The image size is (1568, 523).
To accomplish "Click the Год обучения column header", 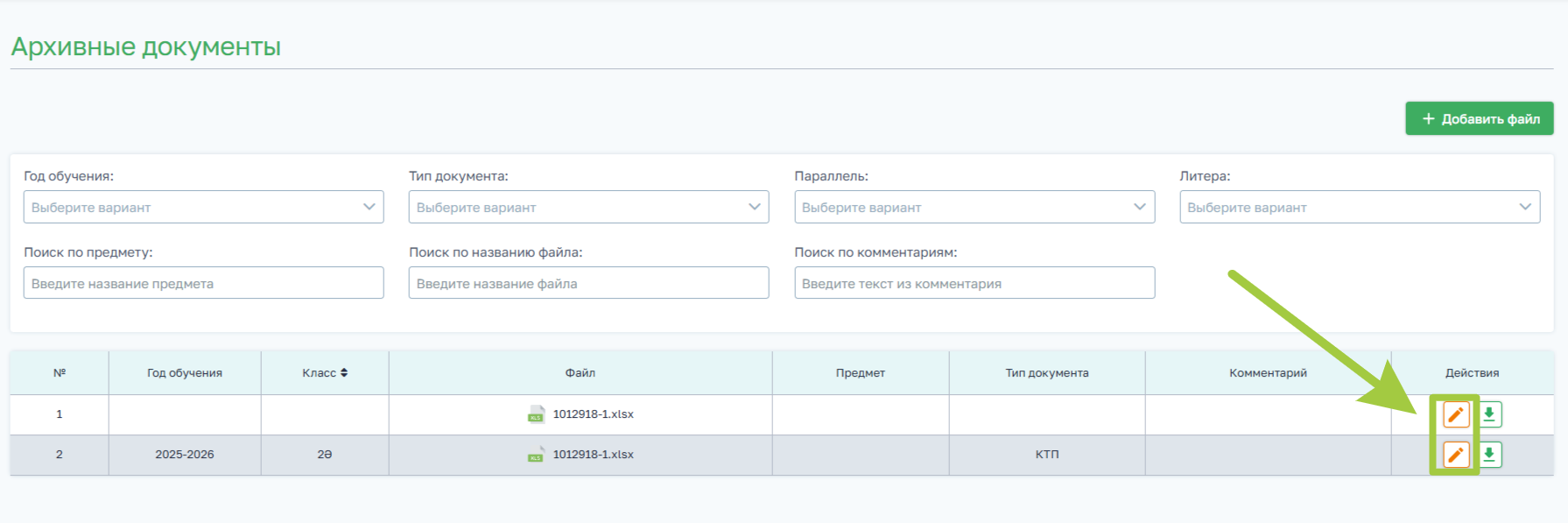I will [185, 373].
